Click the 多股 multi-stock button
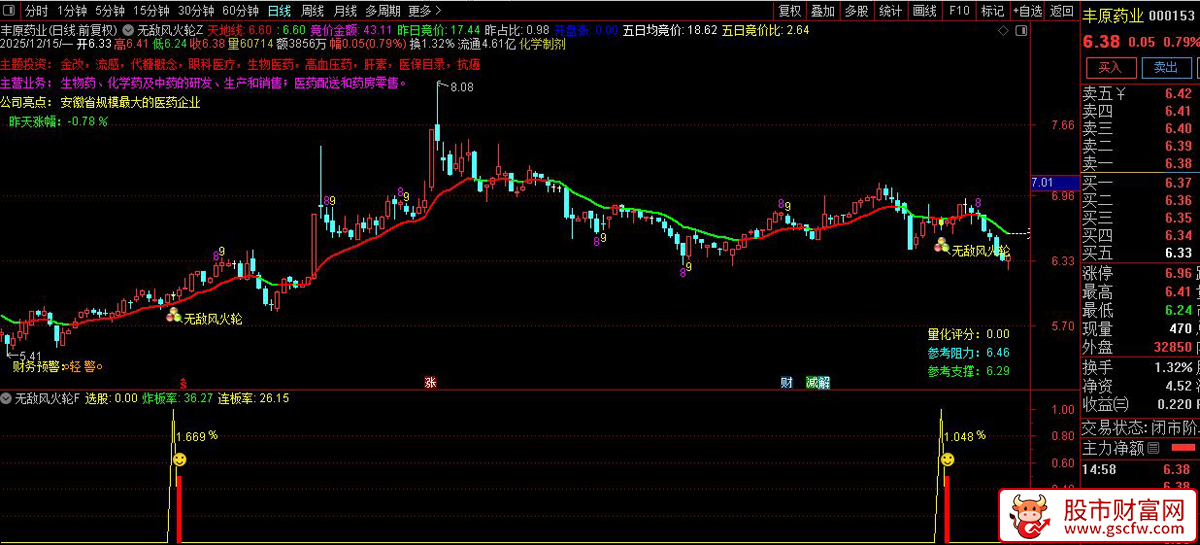The image size is (1200, 545). [x=856, y=11]
